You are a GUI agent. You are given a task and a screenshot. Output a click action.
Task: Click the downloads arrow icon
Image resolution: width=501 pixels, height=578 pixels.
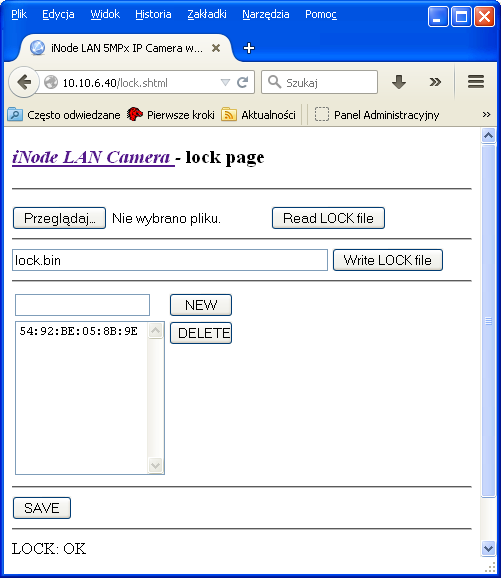399,82
